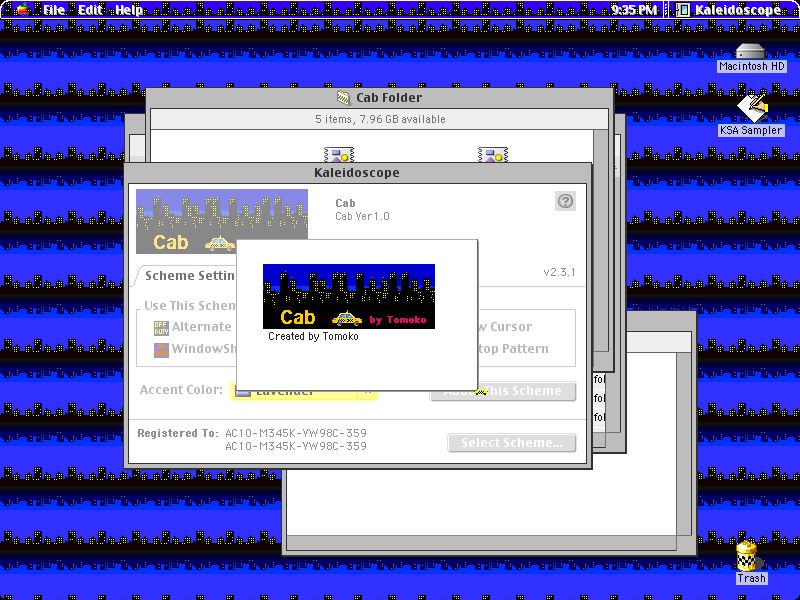Open the Kaleidoscope application menu

(x=730, y=10)
